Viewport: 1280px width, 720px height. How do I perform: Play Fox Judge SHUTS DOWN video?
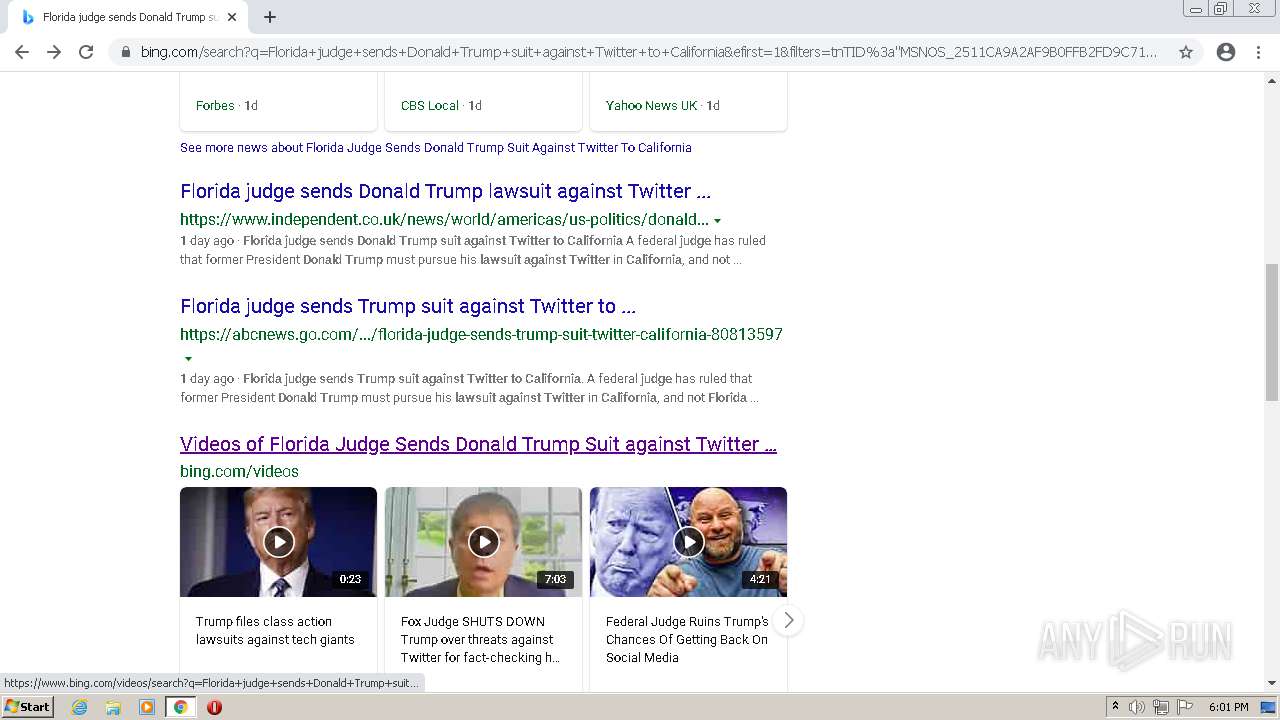(x=483, y=542)
